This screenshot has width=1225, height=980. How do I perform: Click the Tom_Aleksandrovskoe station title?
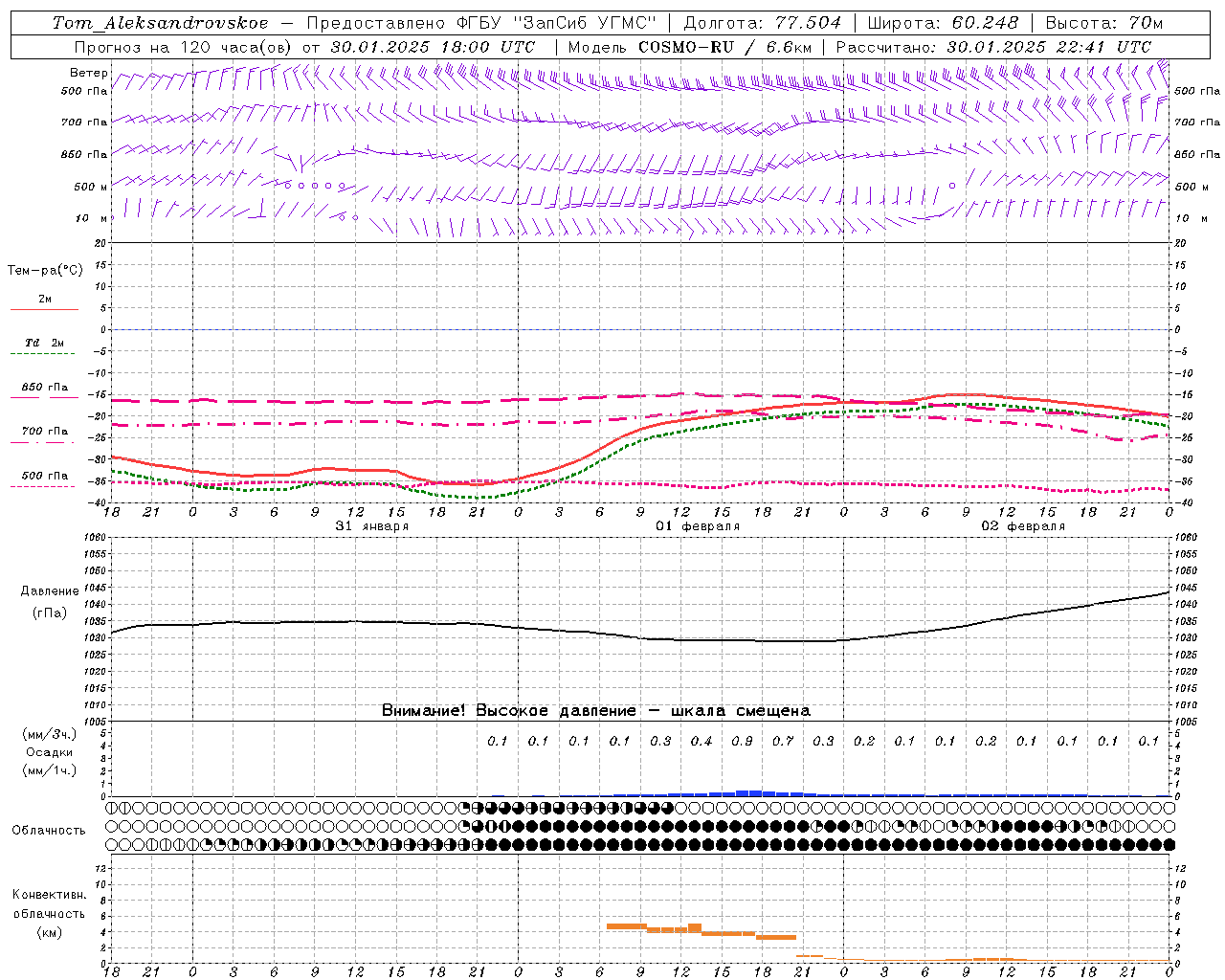tap(161, 23)
